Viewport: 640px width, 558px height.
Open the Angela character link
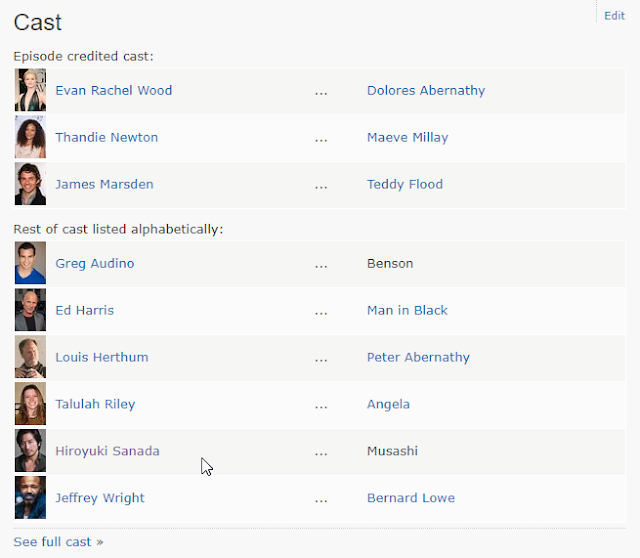[388, 404]
